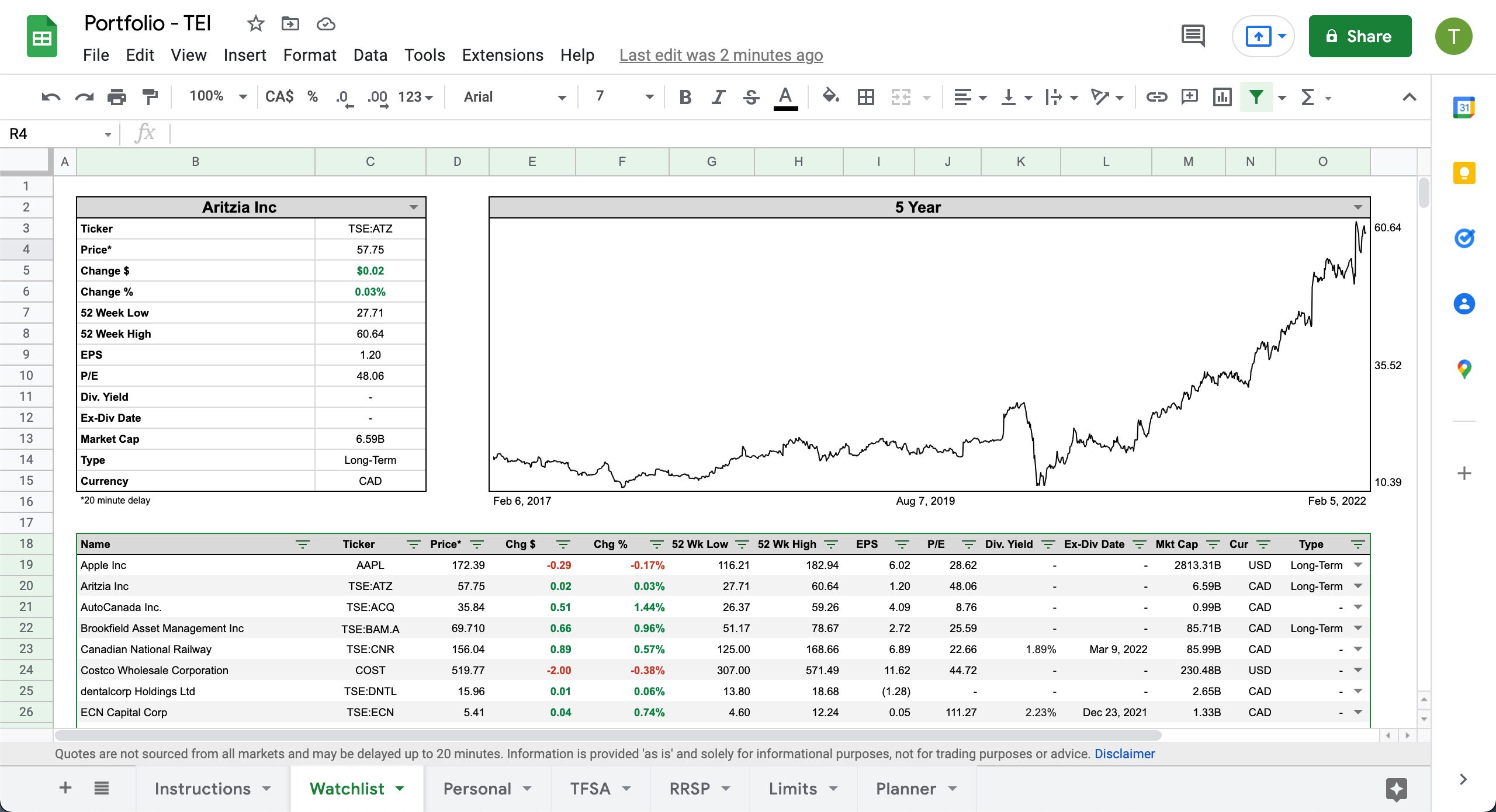The width and height of the screenshot is (1496, 812).
Task: Toggle bold formatting
Action: [685, 97]
